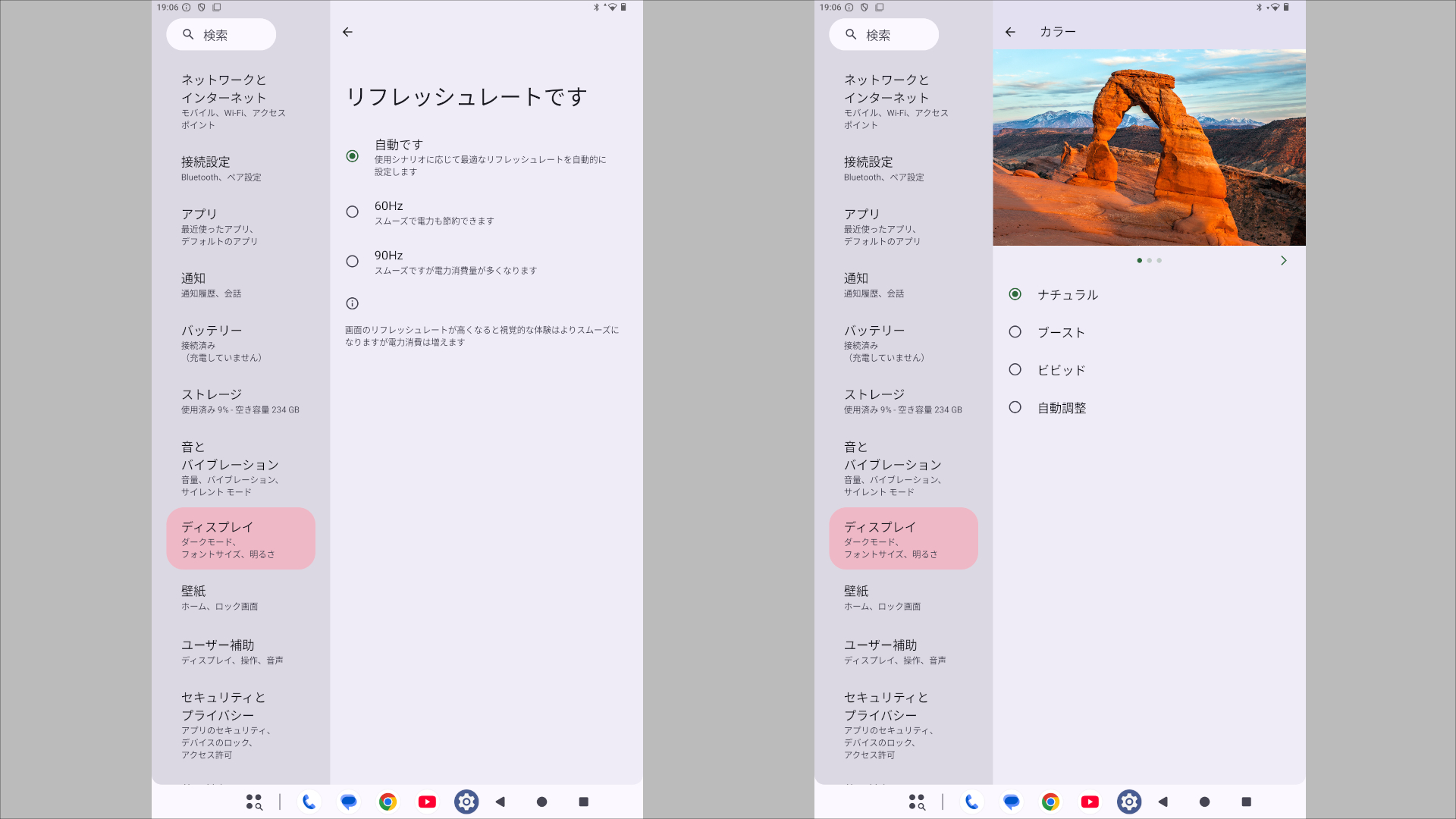Open the Messages app icon
This screenshot has width=1456, height=819.
(x=348, y=802)
